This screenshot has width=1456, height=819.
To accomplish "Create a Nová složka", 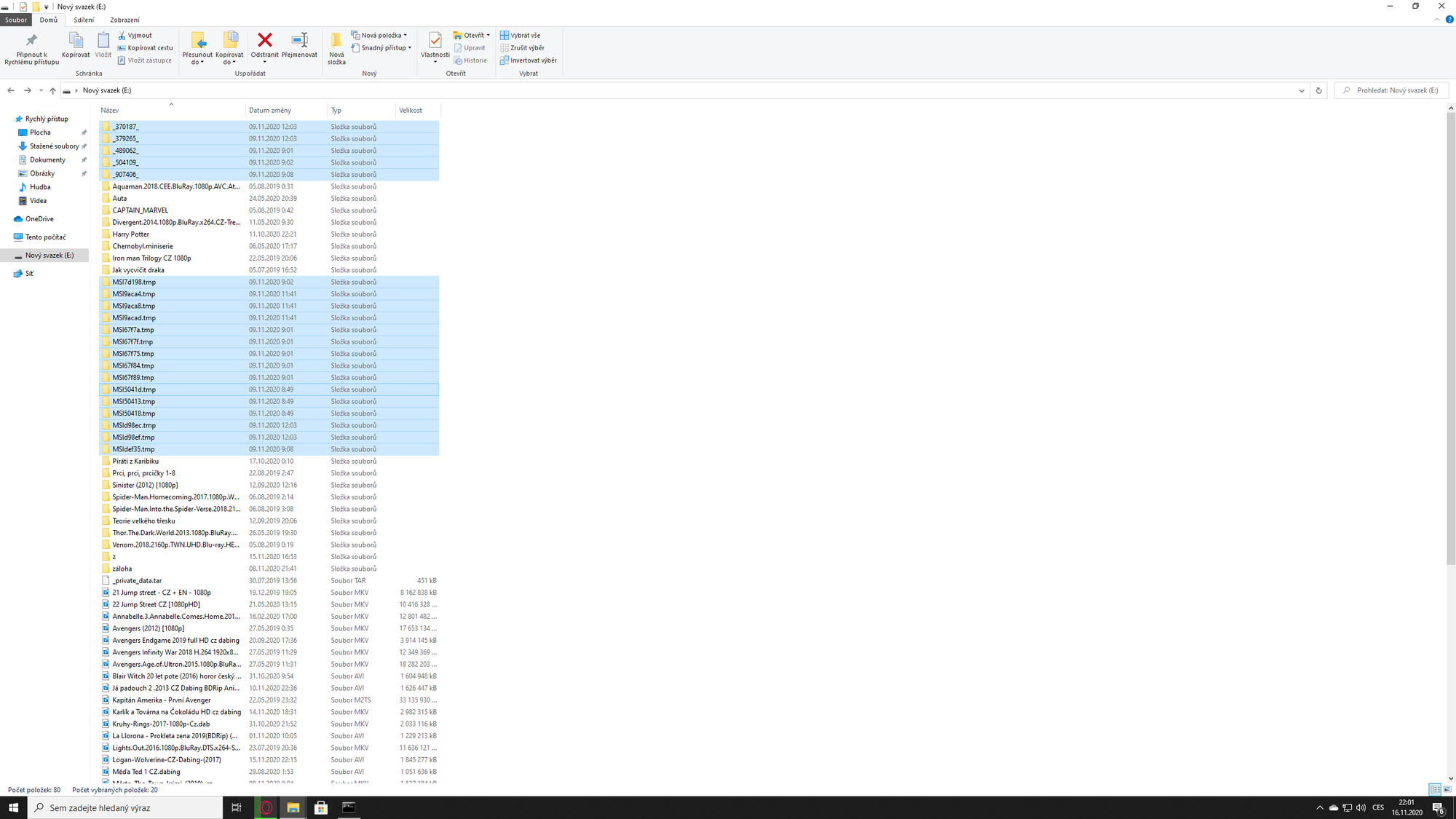I will coord(336,48).
